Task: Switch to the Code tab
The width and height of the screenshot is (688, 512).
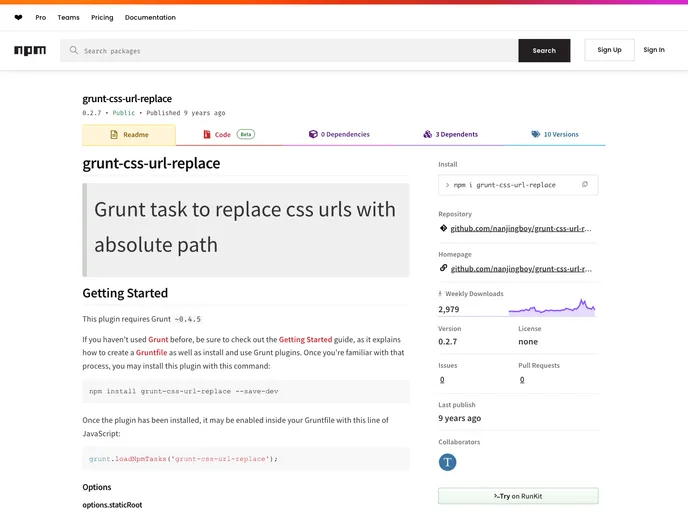Action: (229, 134)
